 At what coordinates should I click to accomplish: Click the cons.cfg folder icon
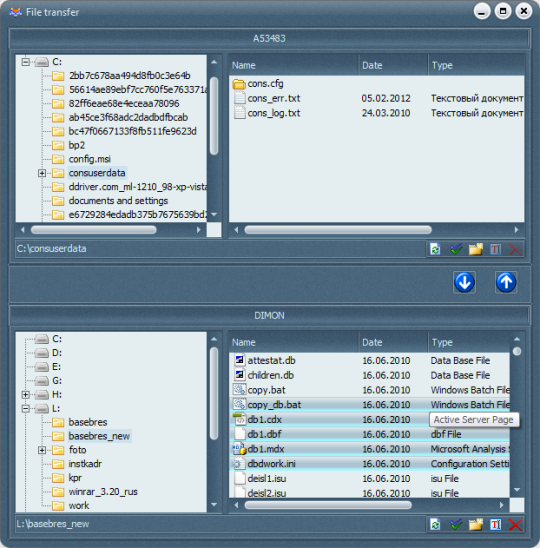239,84
